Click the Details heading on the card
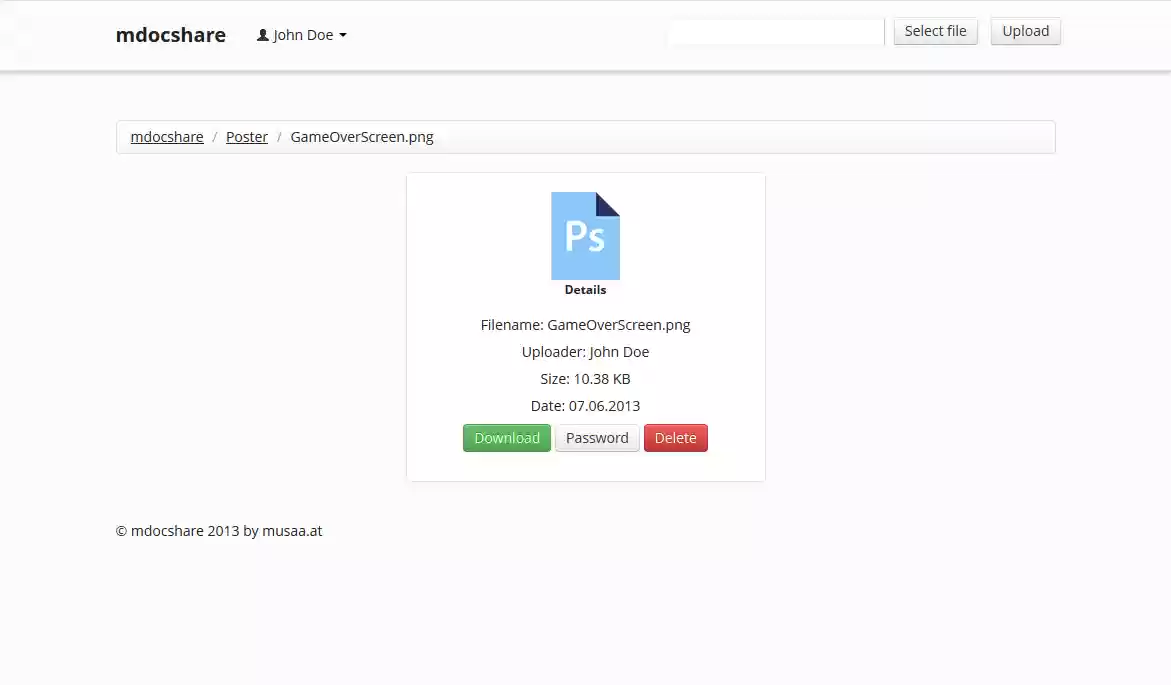This screenshot has height=685, width=1171. point(585,289)
